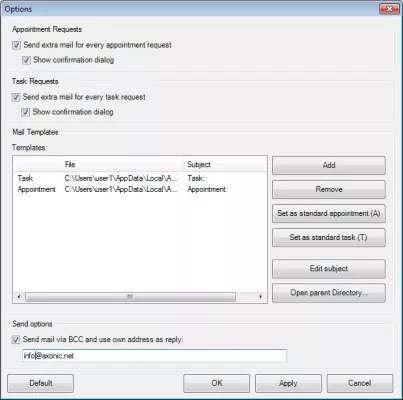Uncheck Send extra mail for every task request
Viewport: 403px width, 400px height.
click(x=16, y=97)
